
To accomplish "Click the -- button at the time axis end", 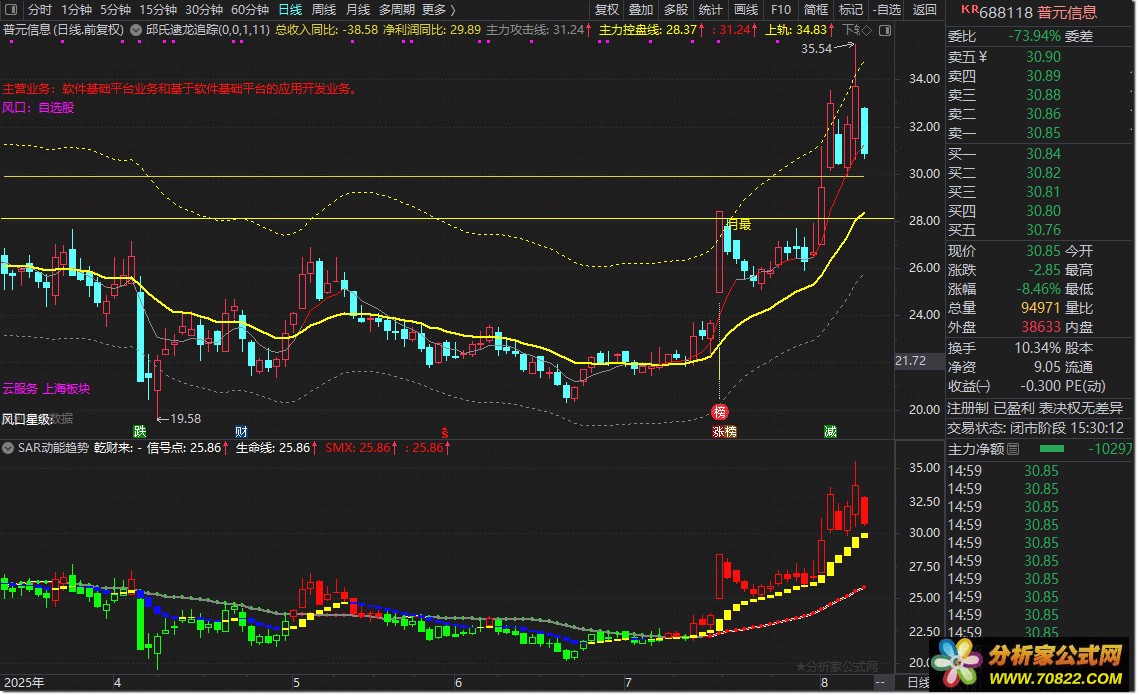I will click(880, 683).
